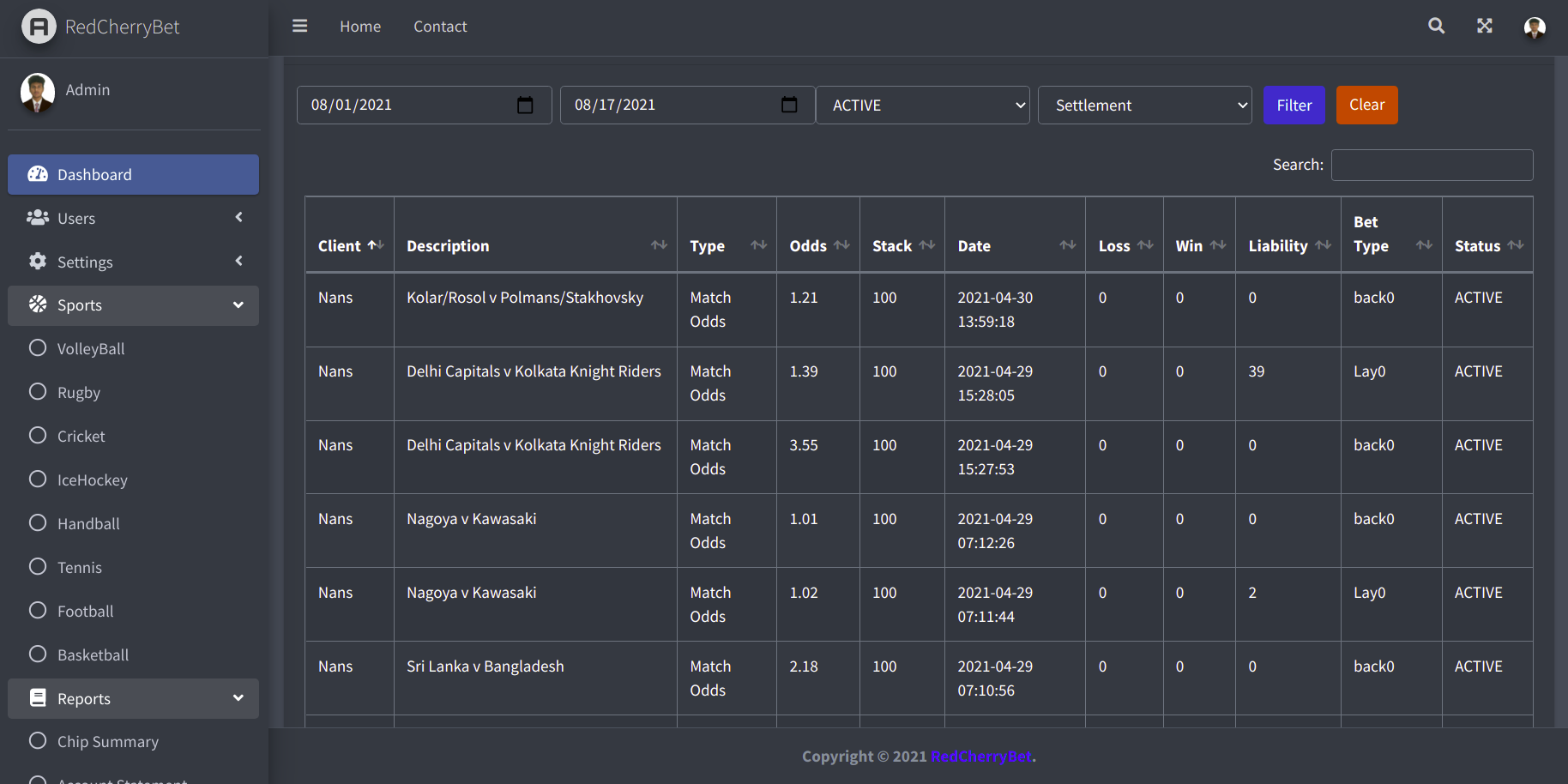This screenshot has width=1568, height=784.
Task: Select the Chip Summary circle marker
Action: click(x=38, y=740)
